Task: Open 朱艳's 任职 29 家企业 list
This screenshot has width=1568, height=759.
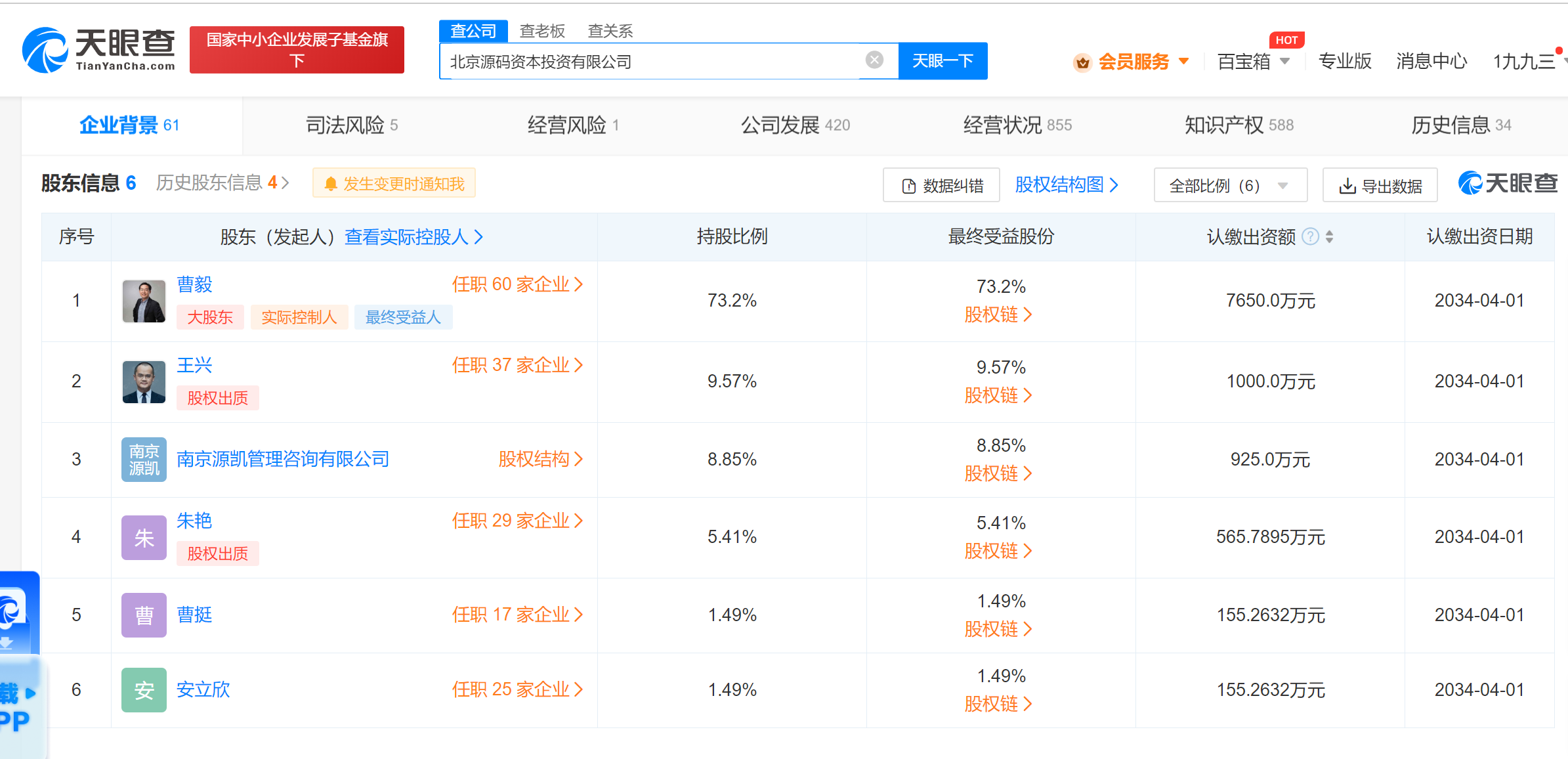Action: (517, 521)
